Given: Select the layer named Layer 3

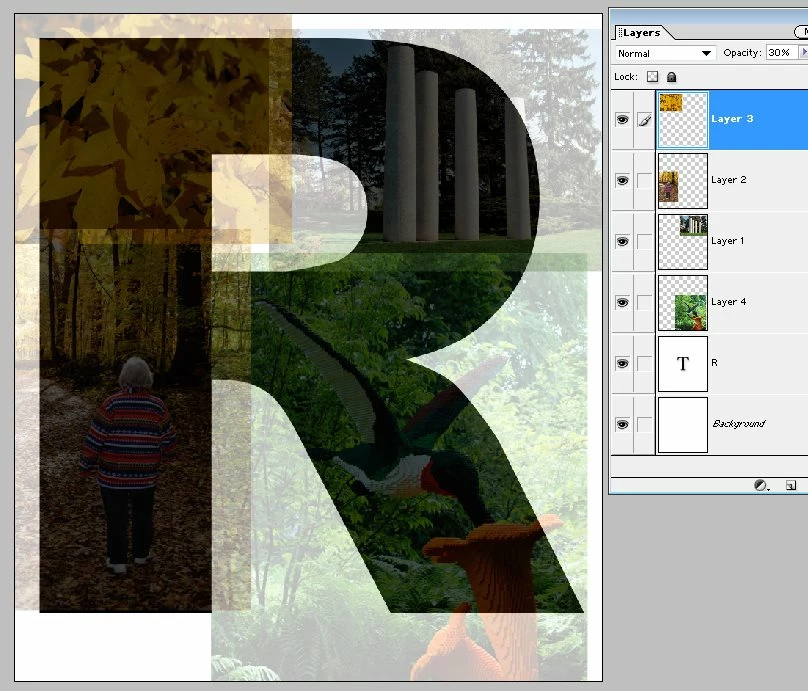Looking at the screenshot, I should click(732, 119).
